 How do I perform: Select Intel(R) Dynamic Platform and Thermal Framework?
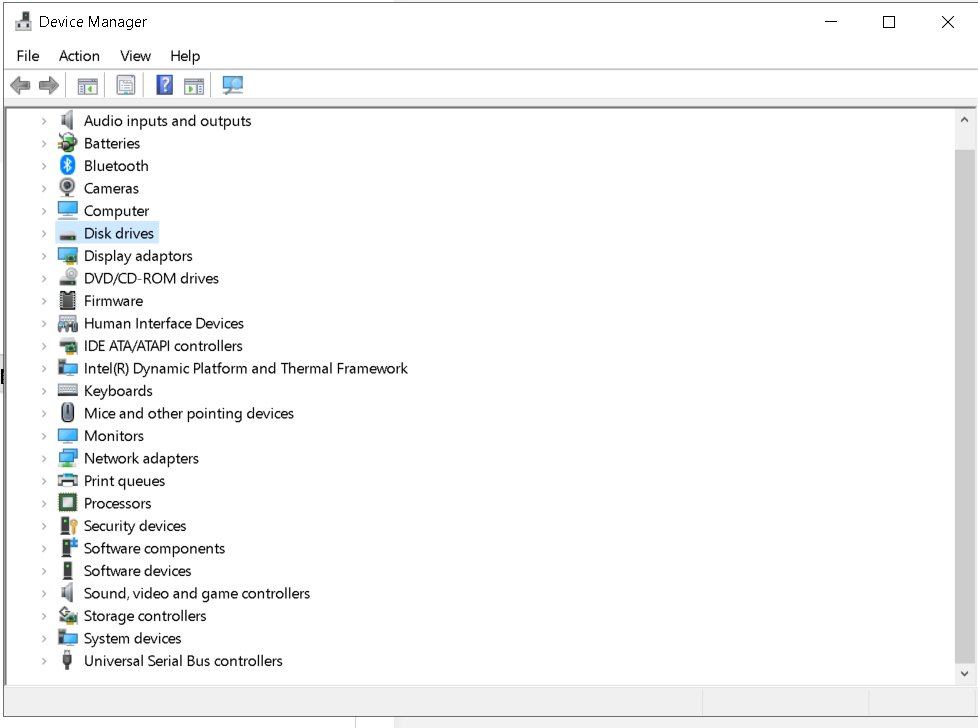pos(246,368)
